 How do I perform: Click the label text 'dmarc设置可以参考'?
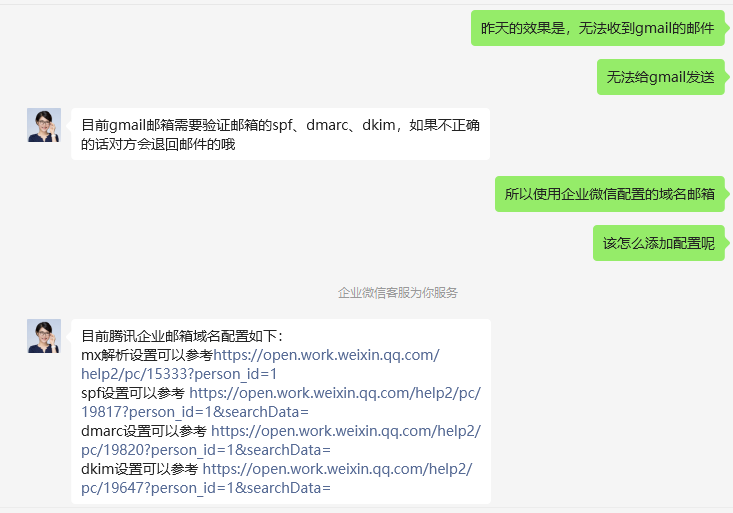click(144, 431)
